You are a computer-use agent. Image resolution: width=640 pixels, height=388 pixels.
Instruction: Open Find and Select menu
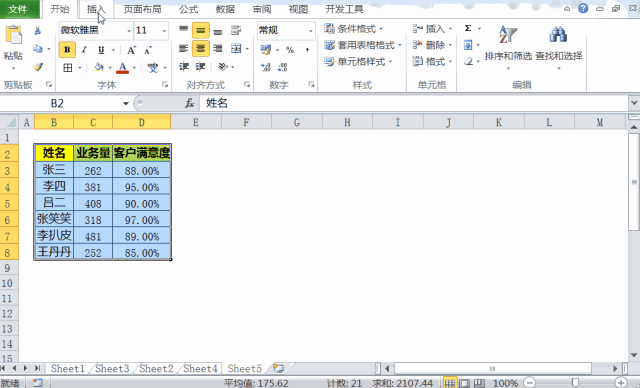tap(559, 47)
